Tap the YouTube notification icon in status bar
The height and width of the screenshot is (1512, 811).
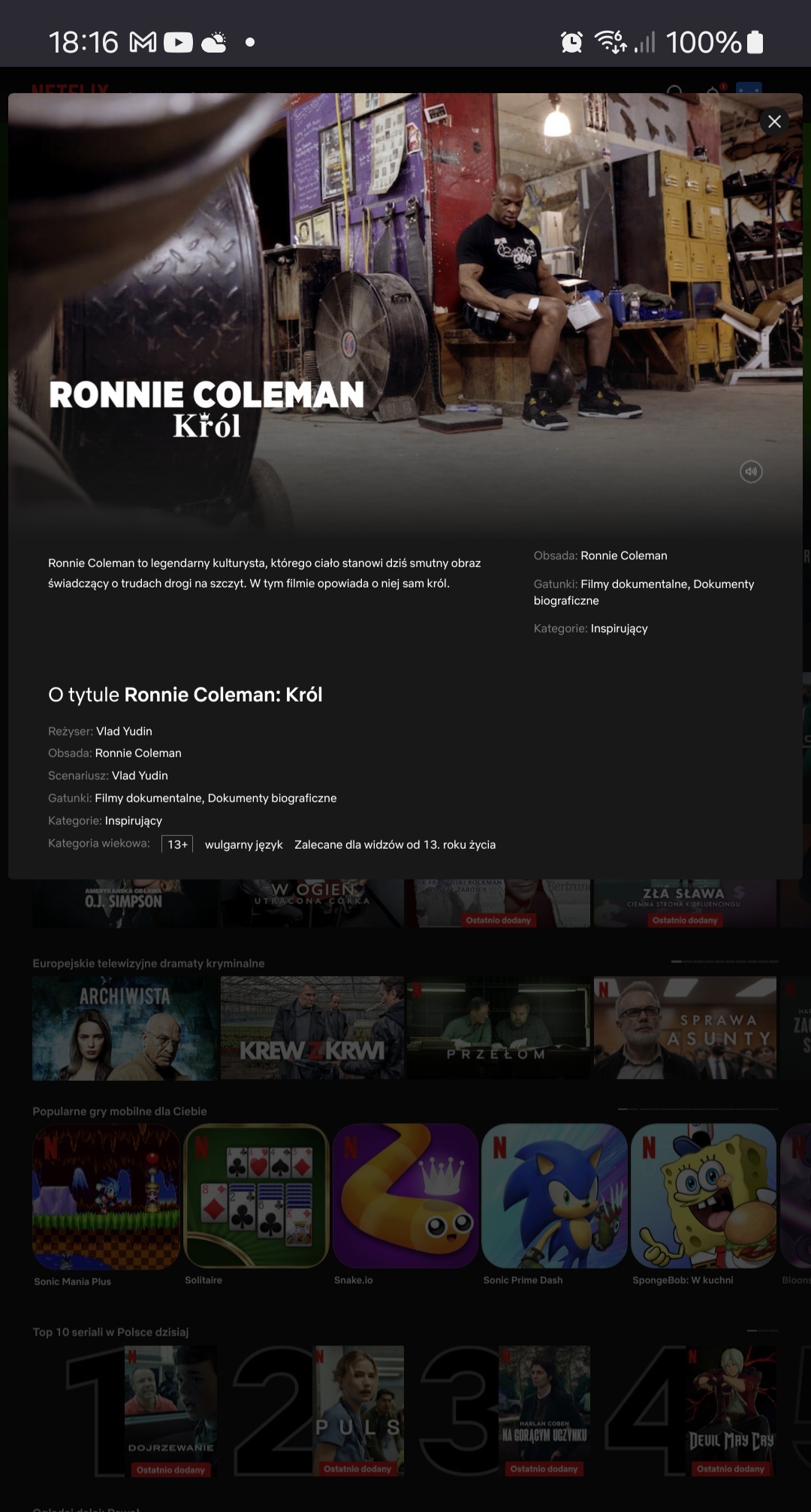pos(178,42)
